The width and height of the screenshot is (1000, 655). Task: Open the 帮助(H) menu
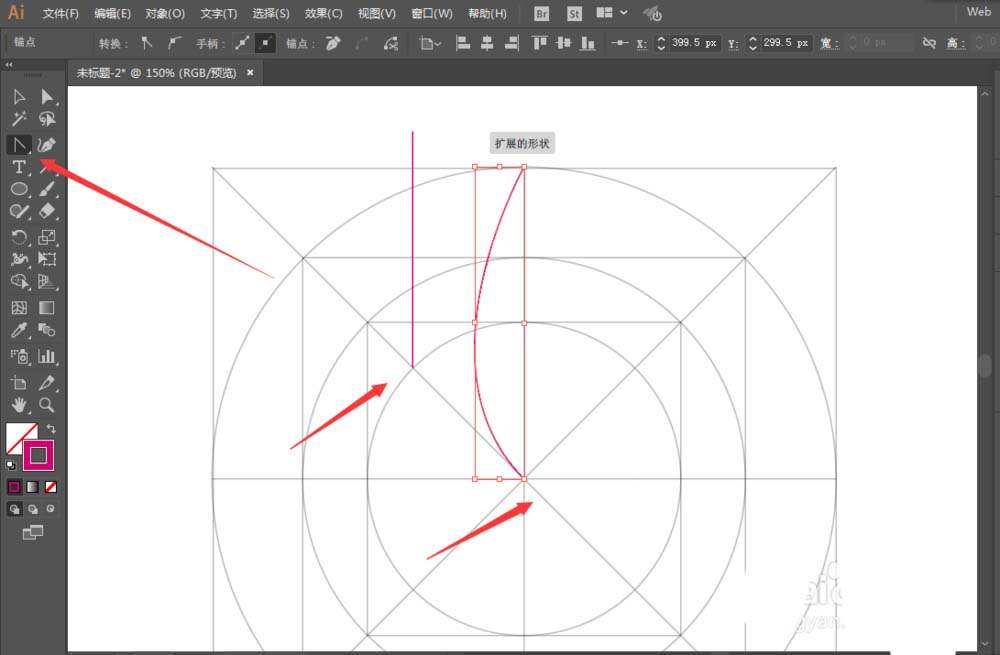click(487, 13)
